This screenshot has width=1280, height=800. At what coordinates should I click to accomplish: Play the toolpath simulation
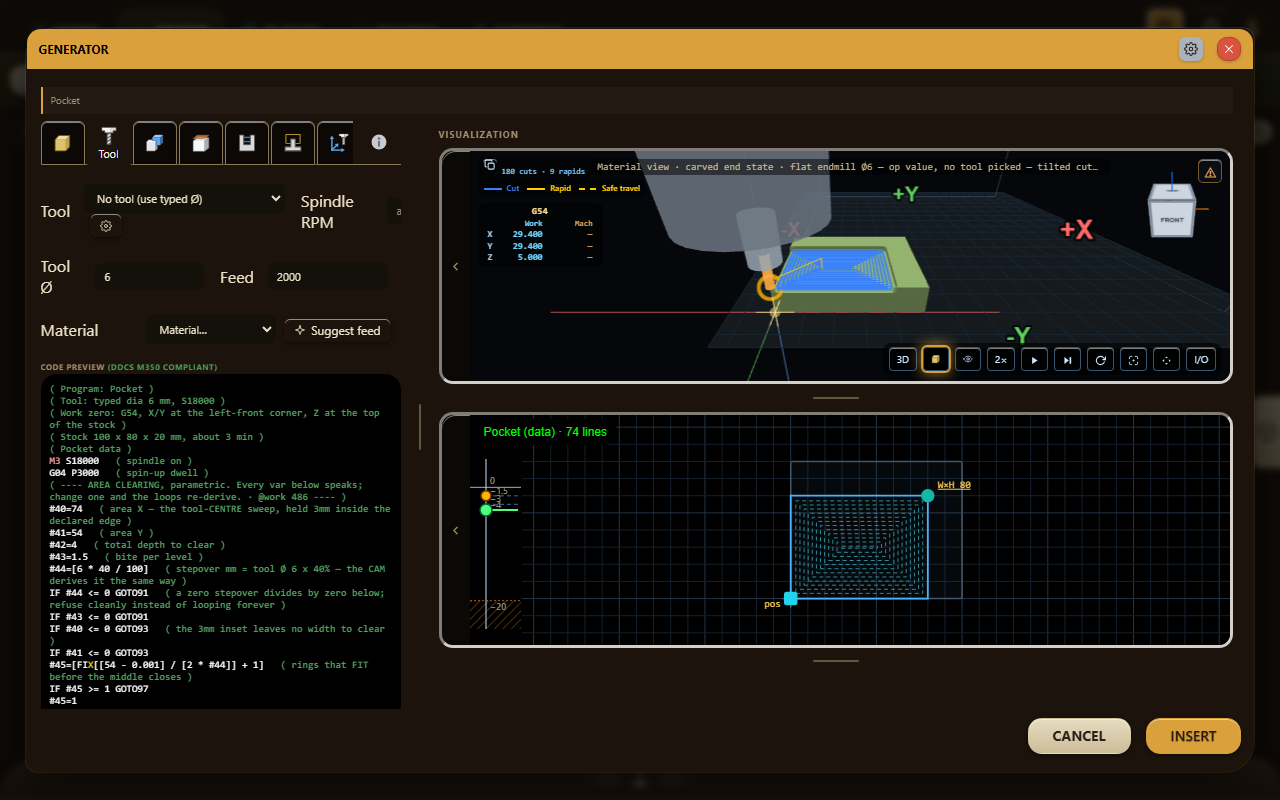[1034, 359]
